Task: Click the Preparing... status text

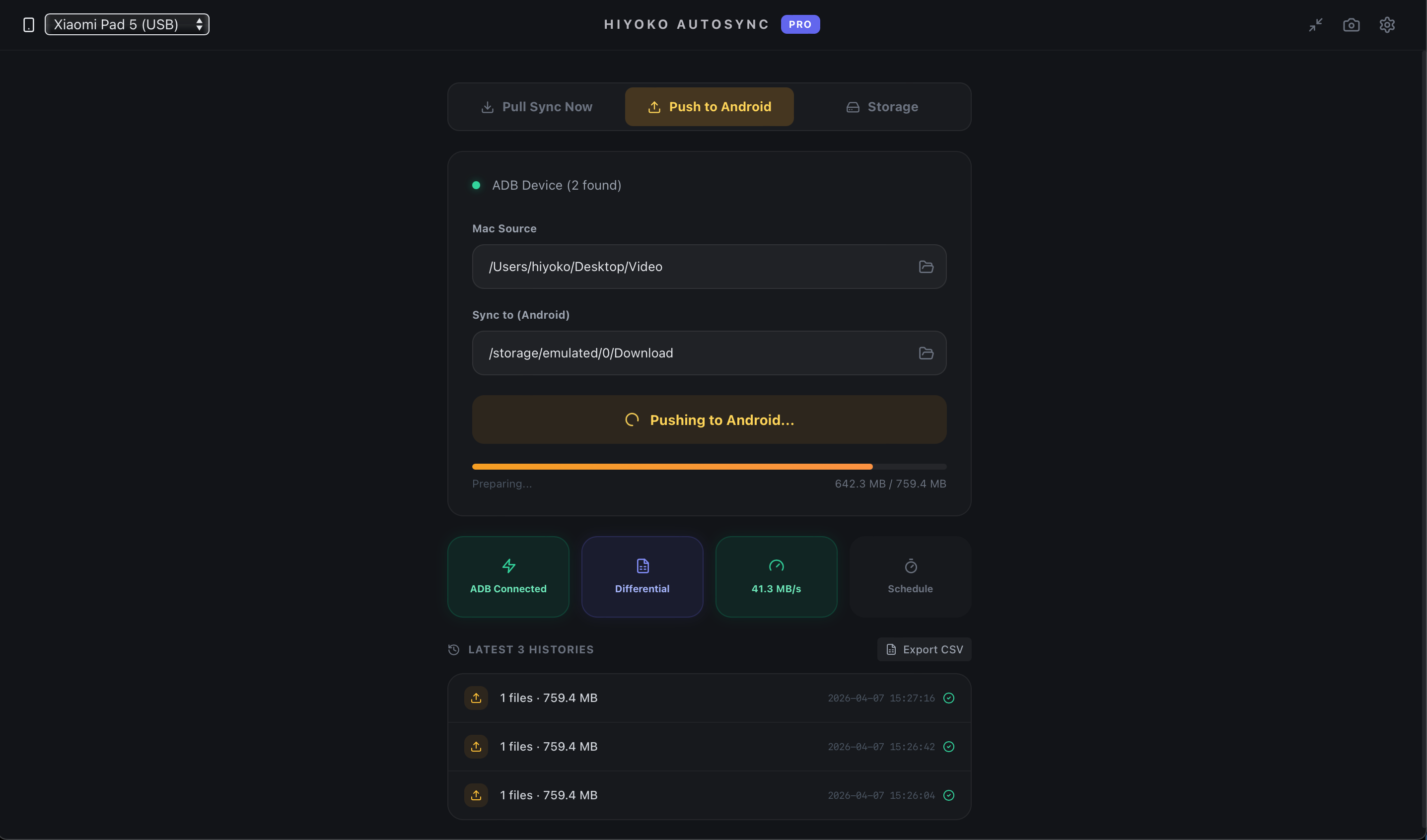Action: pos(501,484)
